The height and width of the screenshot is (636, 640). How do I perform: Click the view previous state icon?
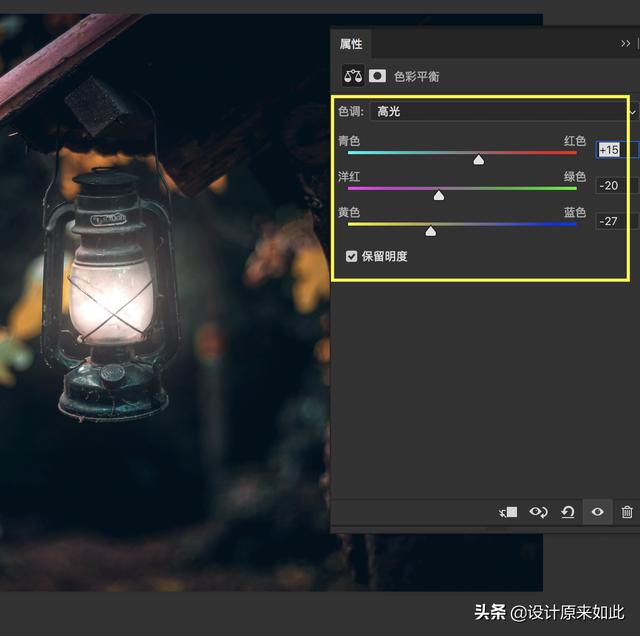[x=538, y=512]
